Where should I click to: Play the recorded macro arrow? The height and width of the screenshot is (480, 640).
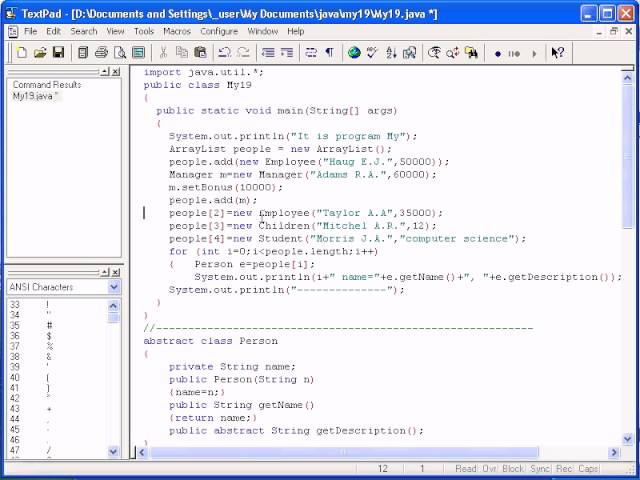click(x=534, y=53)
